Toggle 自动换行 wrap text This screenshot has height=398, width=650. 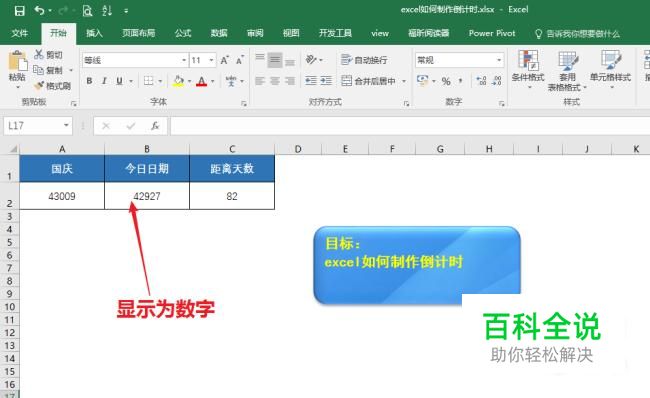364,60
